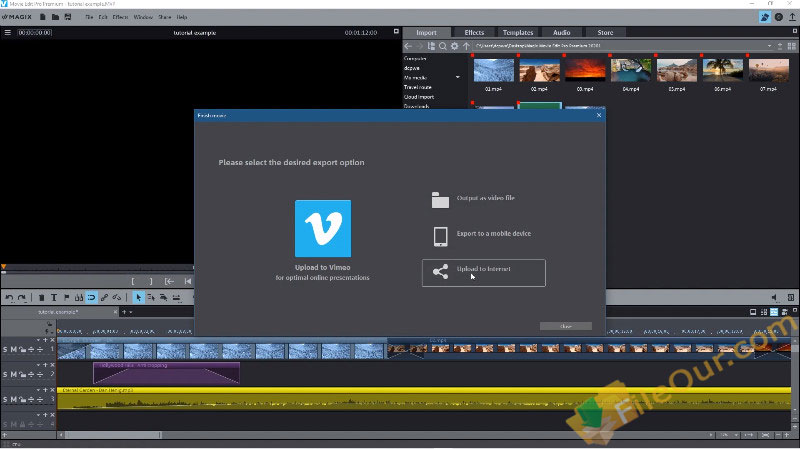Lock track 2 with the padlock

(x=22, y=375)
